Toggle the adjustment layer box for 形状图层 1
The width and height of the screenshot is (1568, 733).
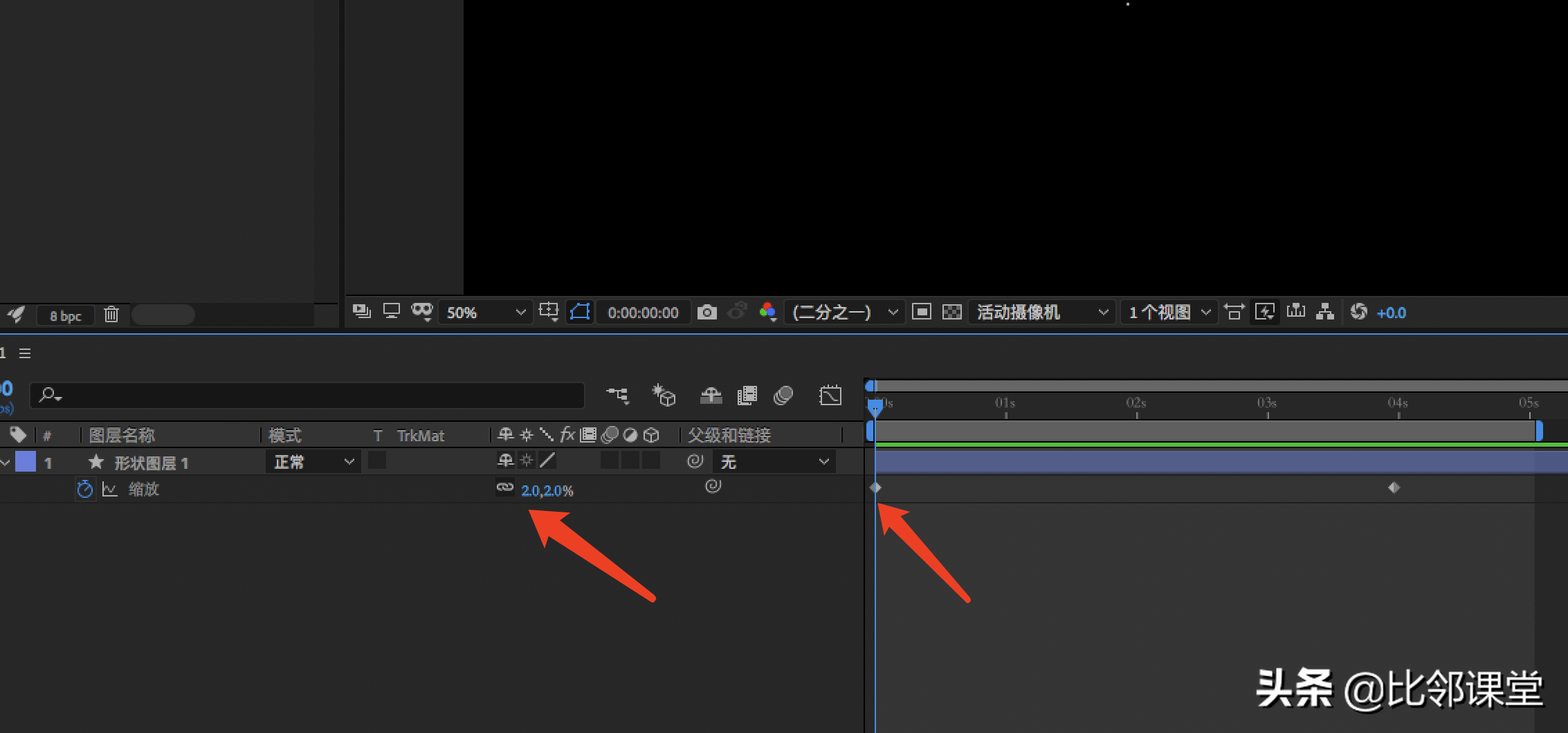(x=630, y=460)
